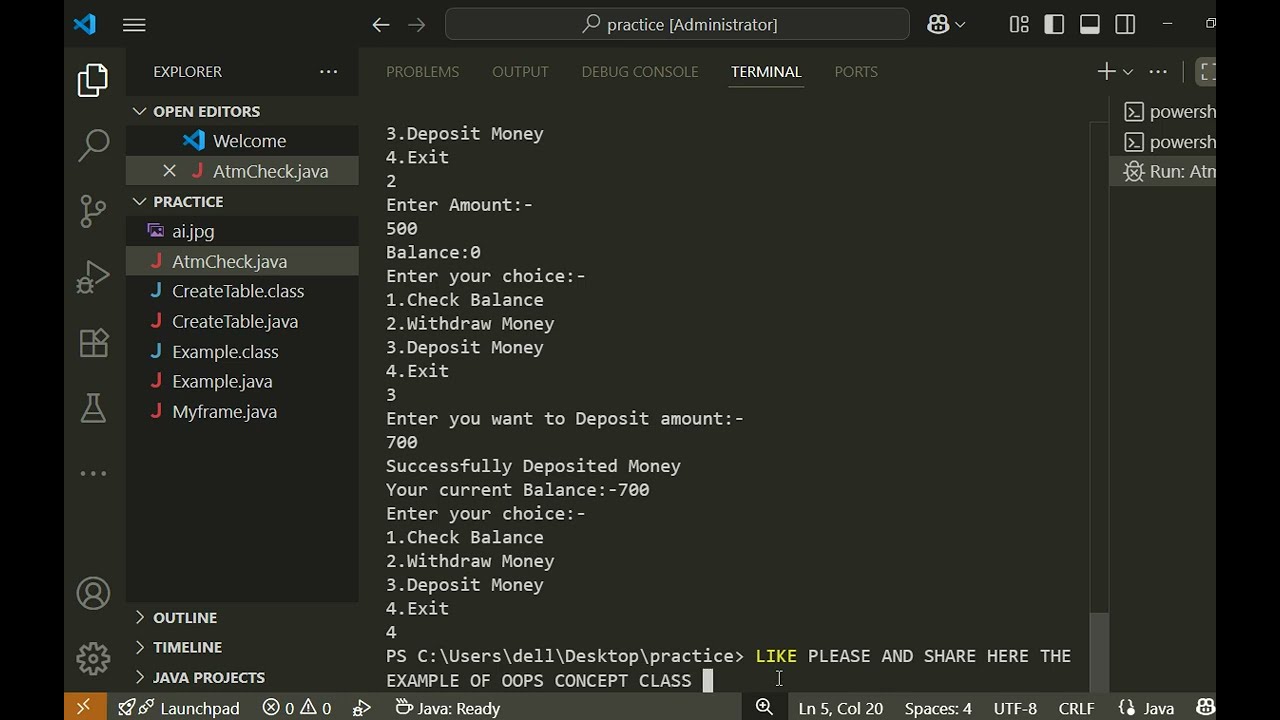Image resolution: width=1280 pixels, height=720 pixels.
Task: Click the debug run icon in status bar
Action: pos(362,707)
